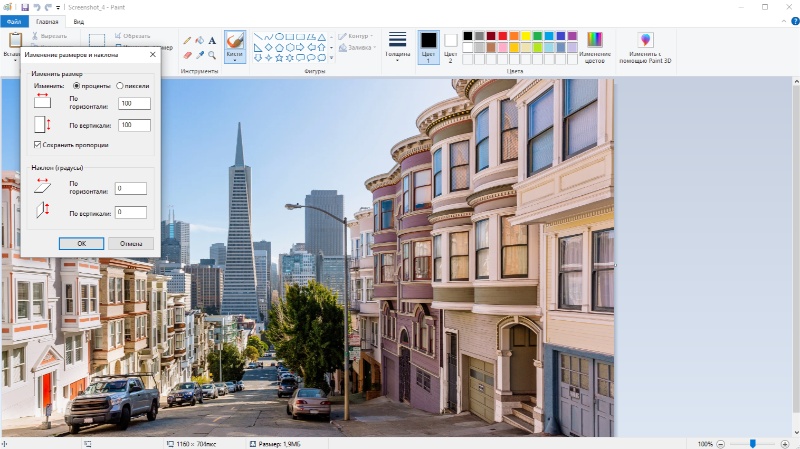
Task: Select the Pencil tool
Action: (187, 40)
